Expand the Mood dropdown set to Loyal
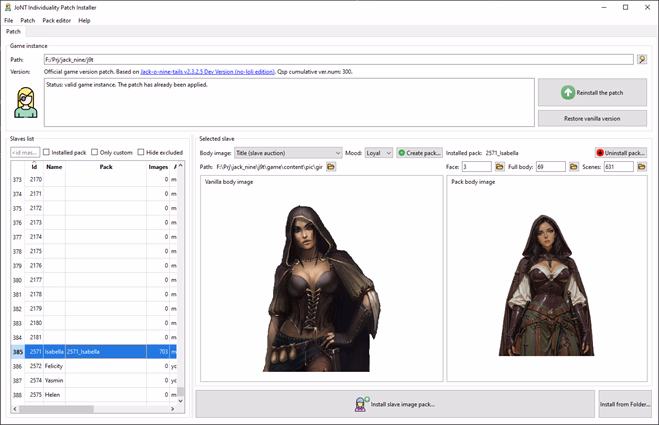659x425 pixels. 378,153
